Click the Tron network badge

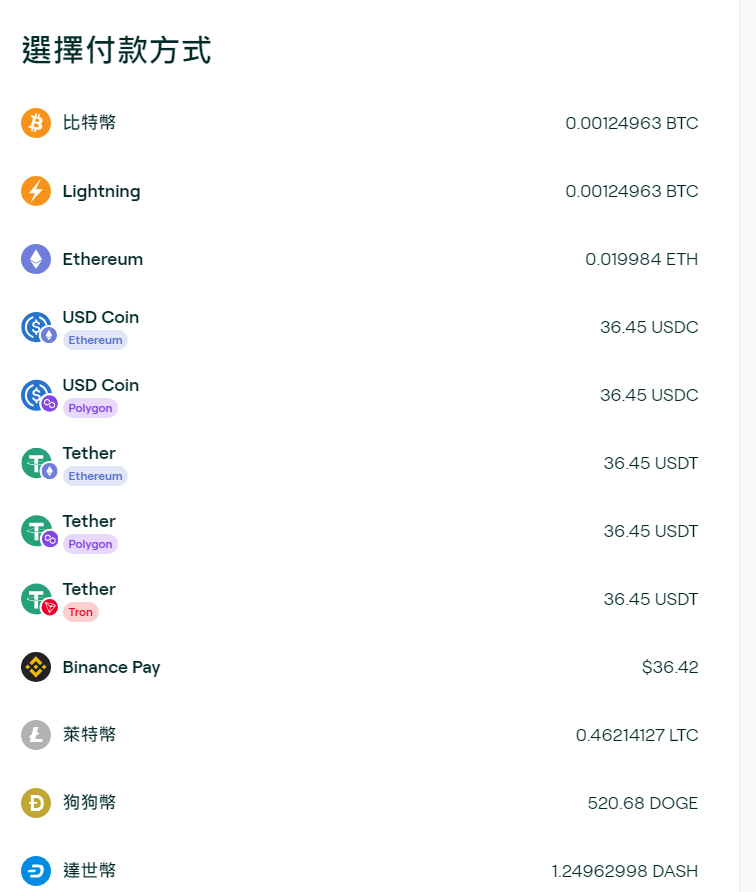[80, 612]
